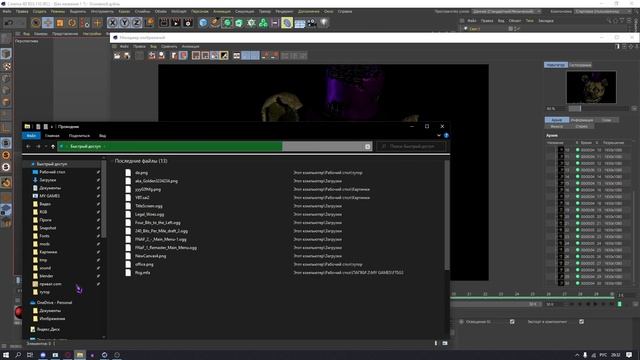
Task: Switch to the Information tab in Picture Viewer
Action: pos(582,120)
